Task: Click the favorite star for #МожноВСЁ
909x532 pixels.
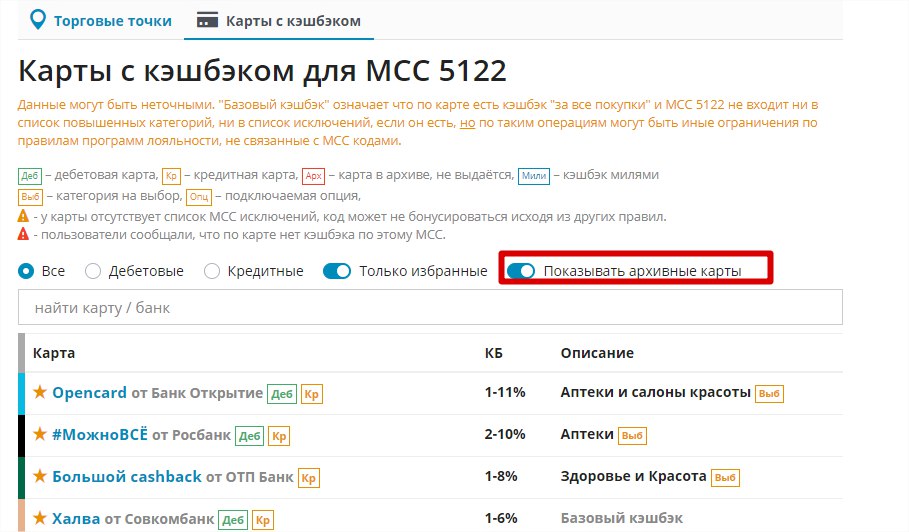Action: click(x=39, y=434)
